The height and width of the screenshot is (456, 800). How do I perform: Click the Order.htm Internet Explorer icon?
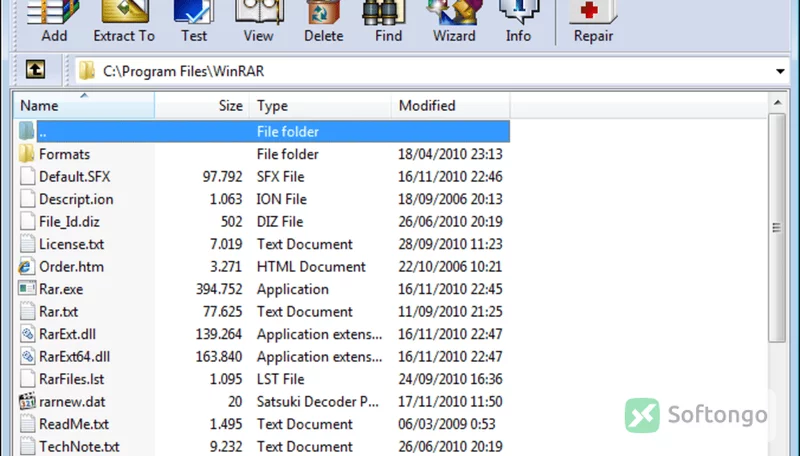pos(27,266)
